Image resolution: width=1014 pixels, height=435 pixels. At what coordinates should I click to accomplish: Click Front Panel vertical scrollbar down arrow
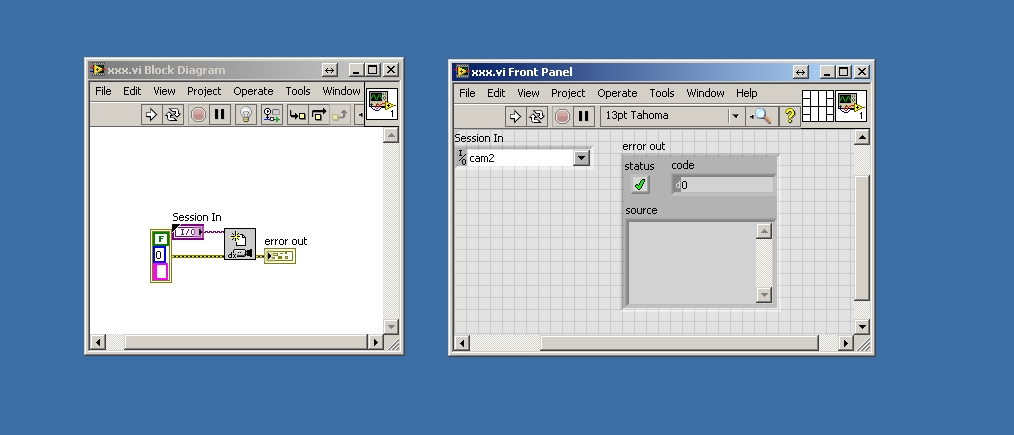[861, 326]
